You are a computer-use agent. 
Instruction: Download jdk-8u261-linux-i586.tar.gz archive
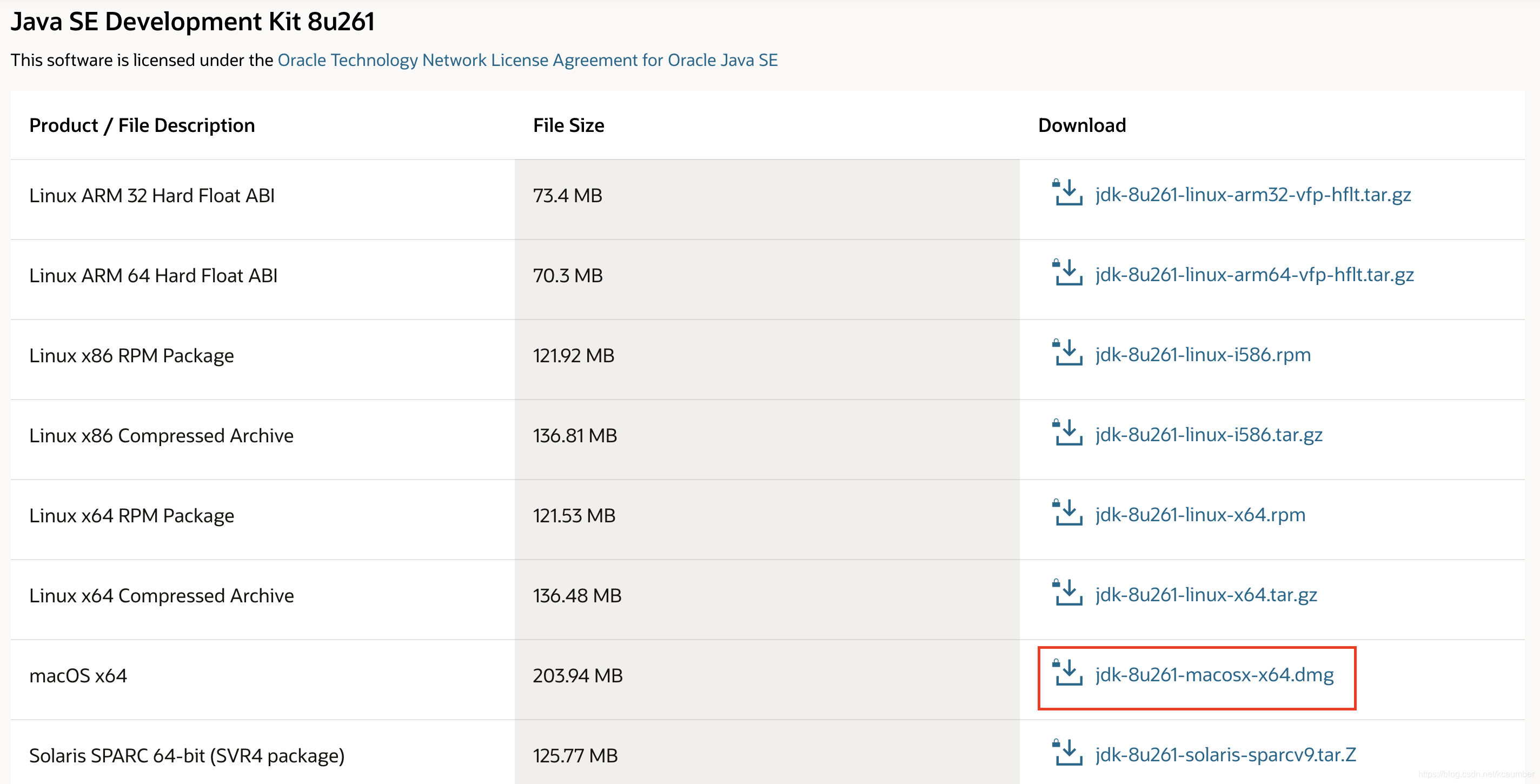(1209, 435)
